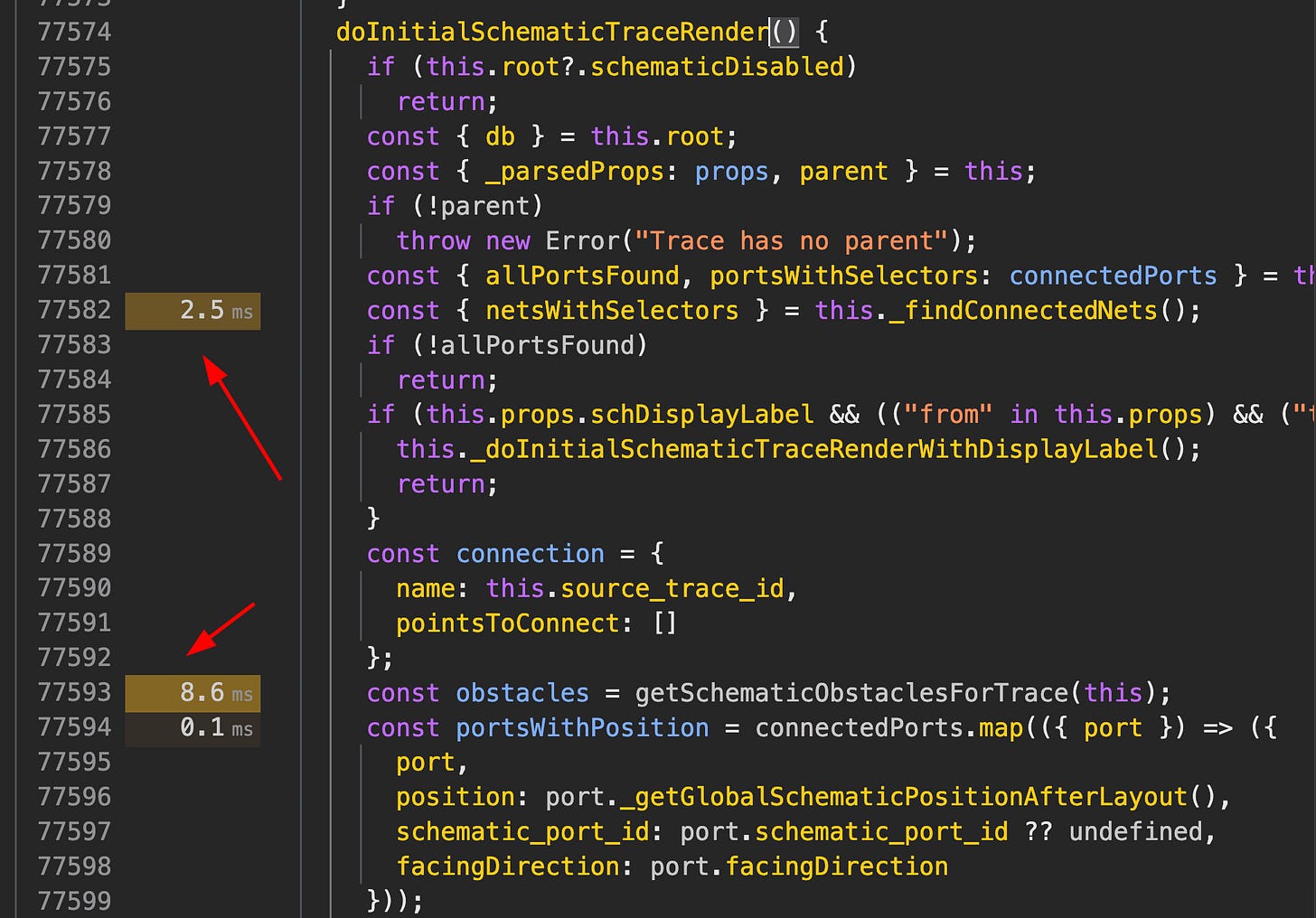Select the getSchematicObstaclesForTrace call

[x=851, y=693]
